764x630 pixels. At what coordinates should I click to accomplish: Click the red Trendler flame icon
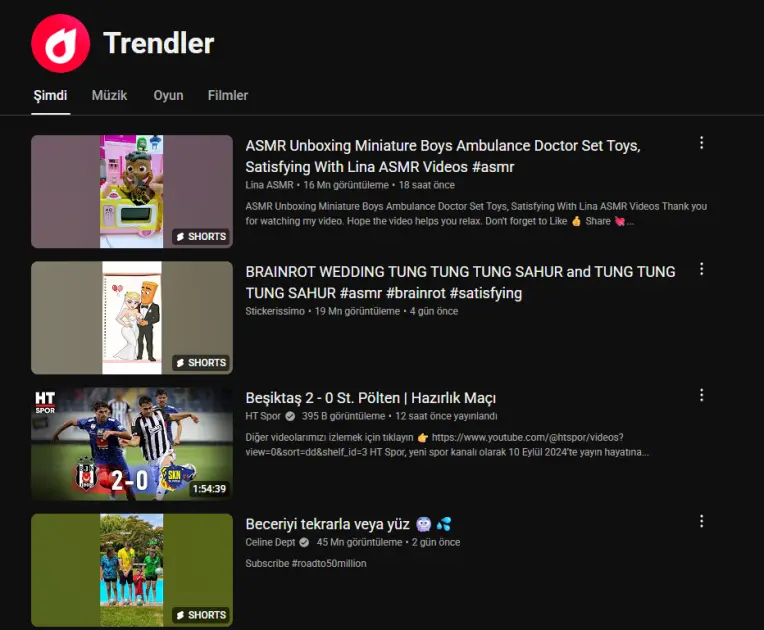[60, 43]
